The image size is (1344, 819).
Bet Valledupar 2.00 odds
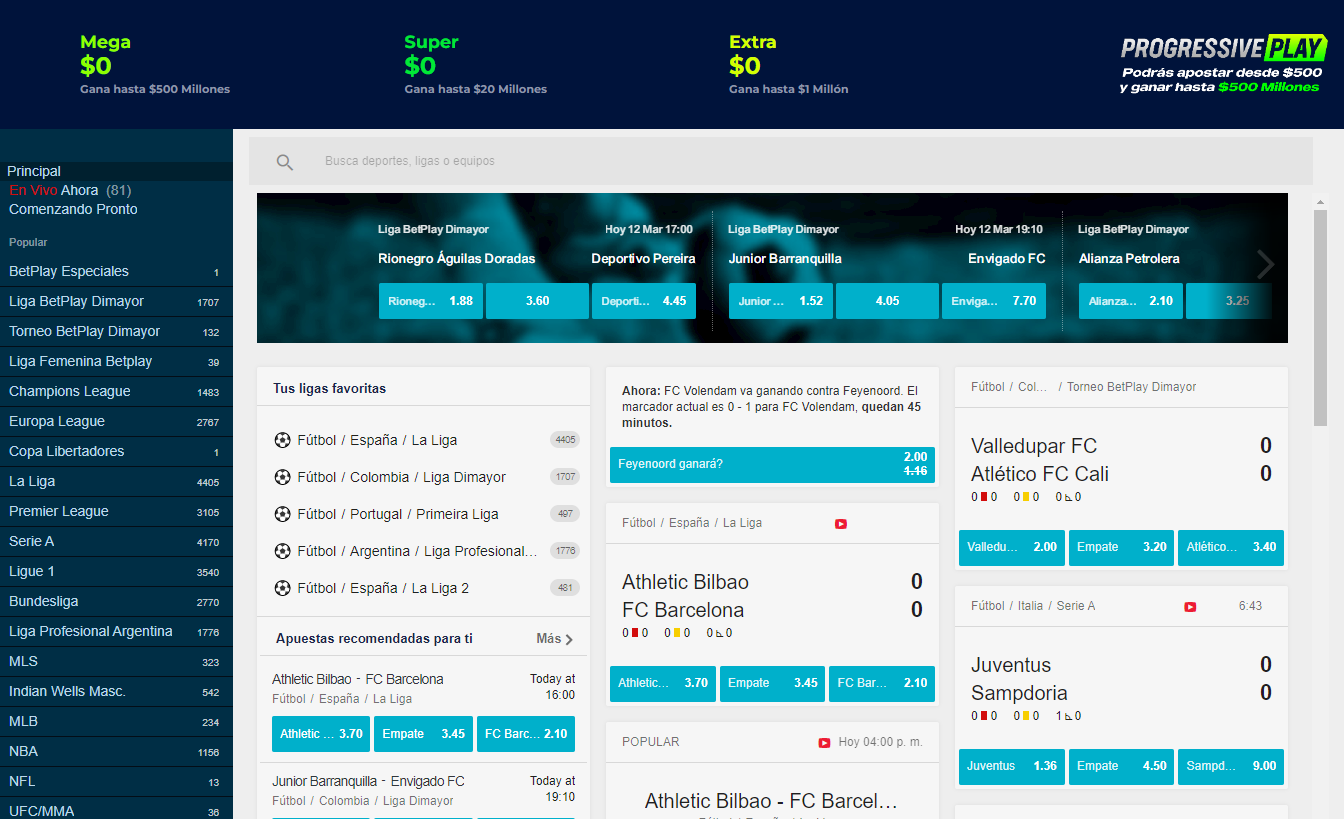coord(1012,548)
